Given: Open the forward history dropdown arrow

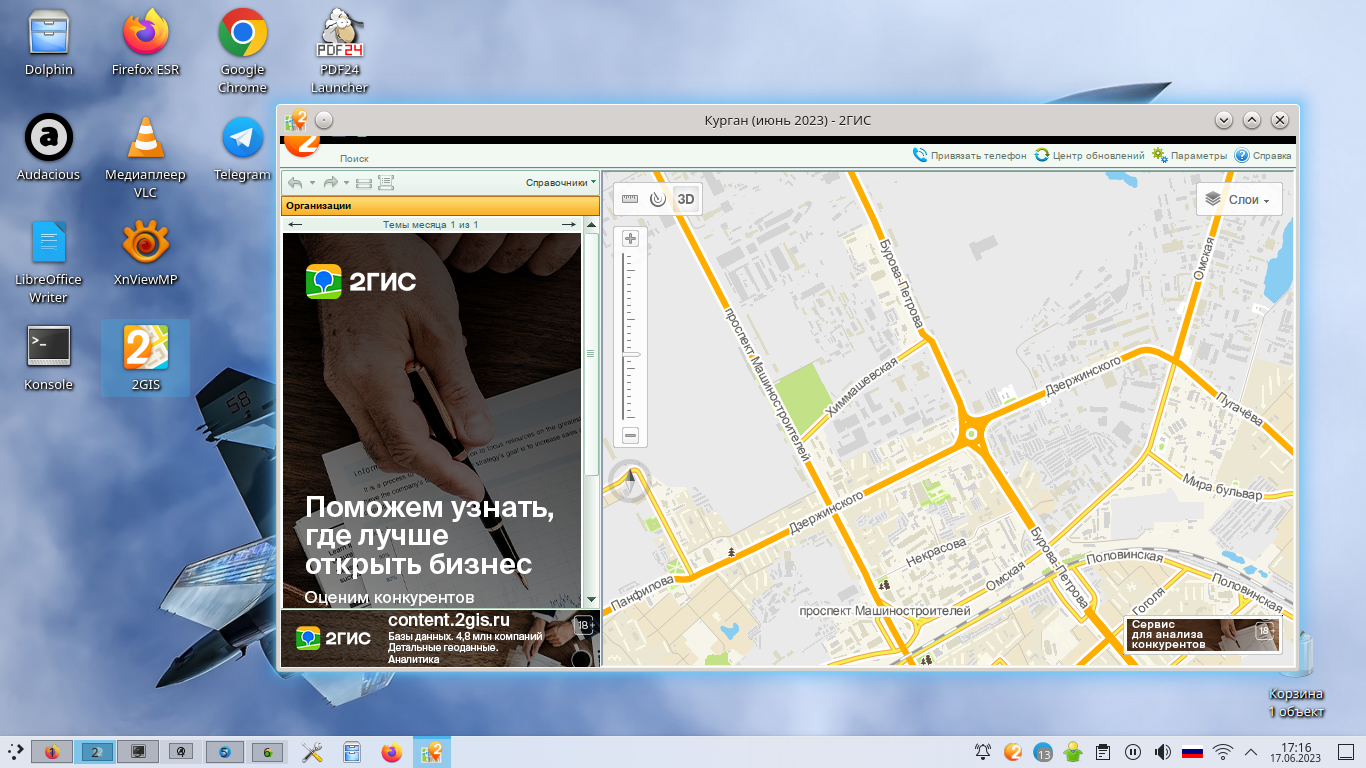Looking at the screenshot, I should pos(346,183).
